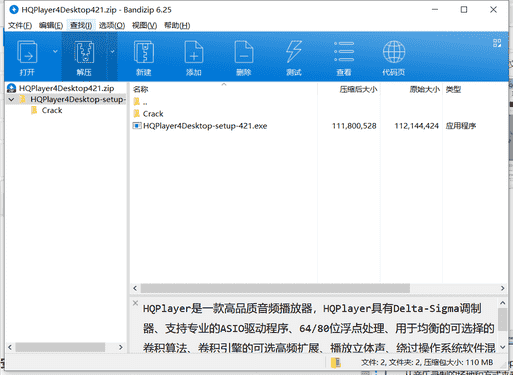Click the HQPlayer description comment text
The height and width of the screenshot is (375, 513).
point(319,328)
